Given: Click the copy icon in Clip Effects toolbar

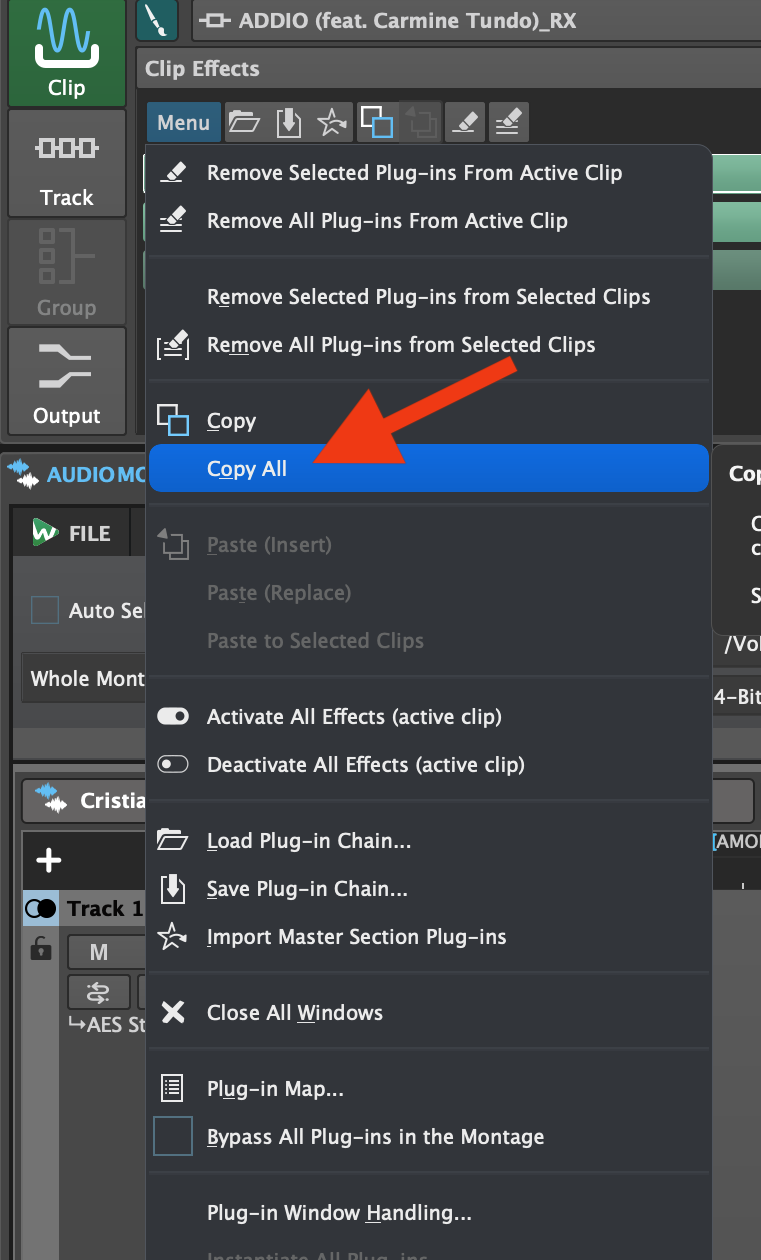Looking at the screenshot, I should coord(377,123).
